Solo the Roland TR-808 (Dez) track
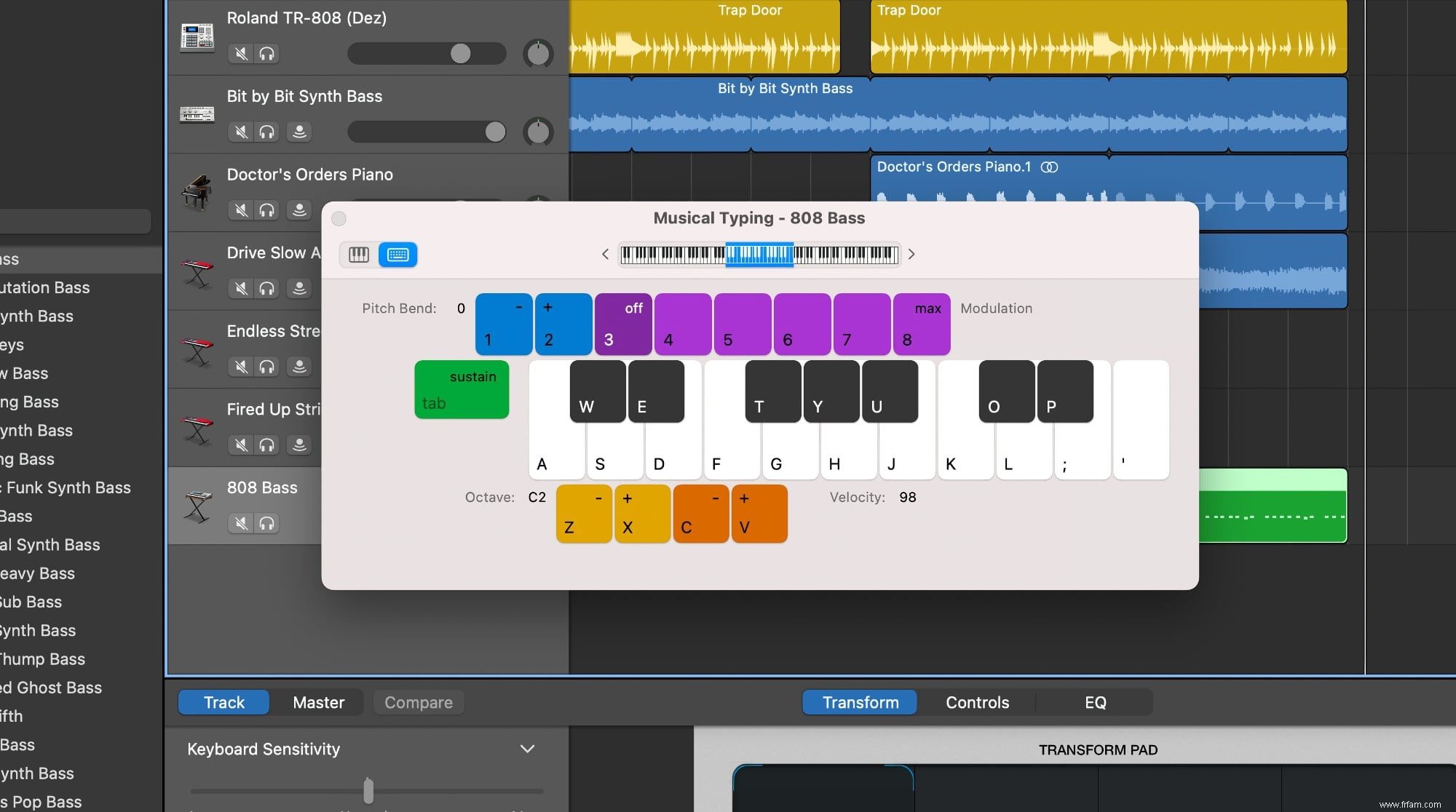Viewport: 1456px width, 812px height. (x=267, y=54)
